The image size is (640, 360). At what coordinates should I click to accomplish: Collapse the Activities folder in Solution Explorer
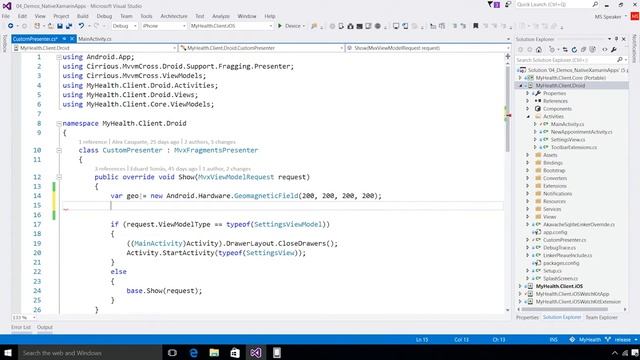click(528, 116)
